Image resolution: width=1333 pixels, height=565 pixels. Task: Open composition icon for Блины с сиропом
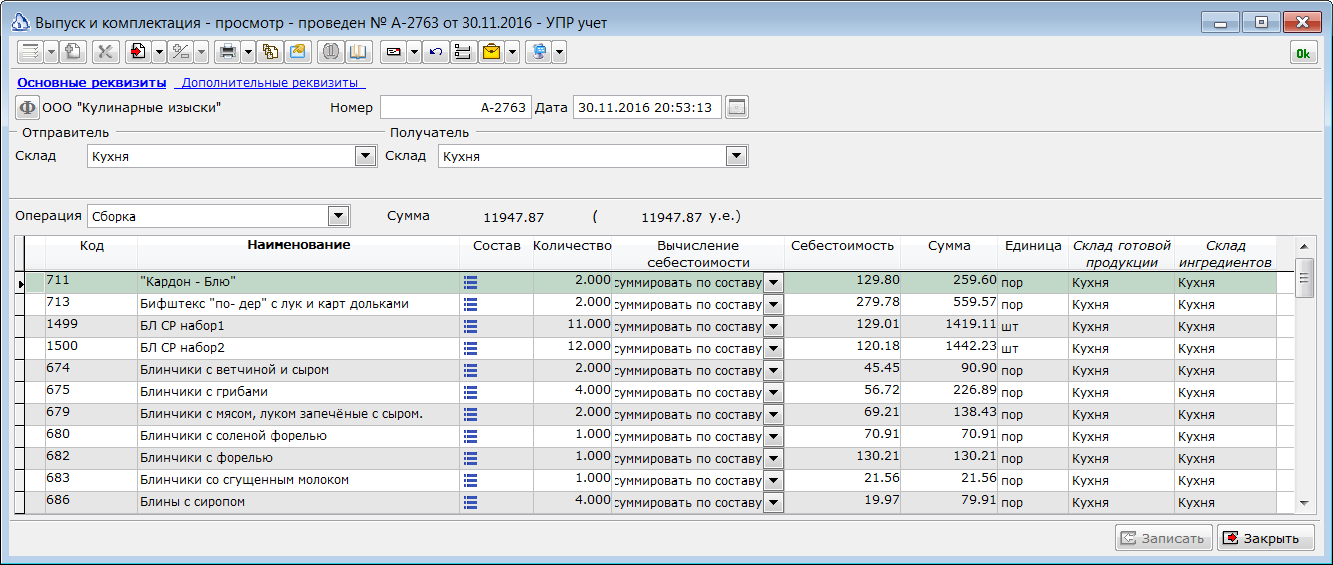(x=471, y=503)
